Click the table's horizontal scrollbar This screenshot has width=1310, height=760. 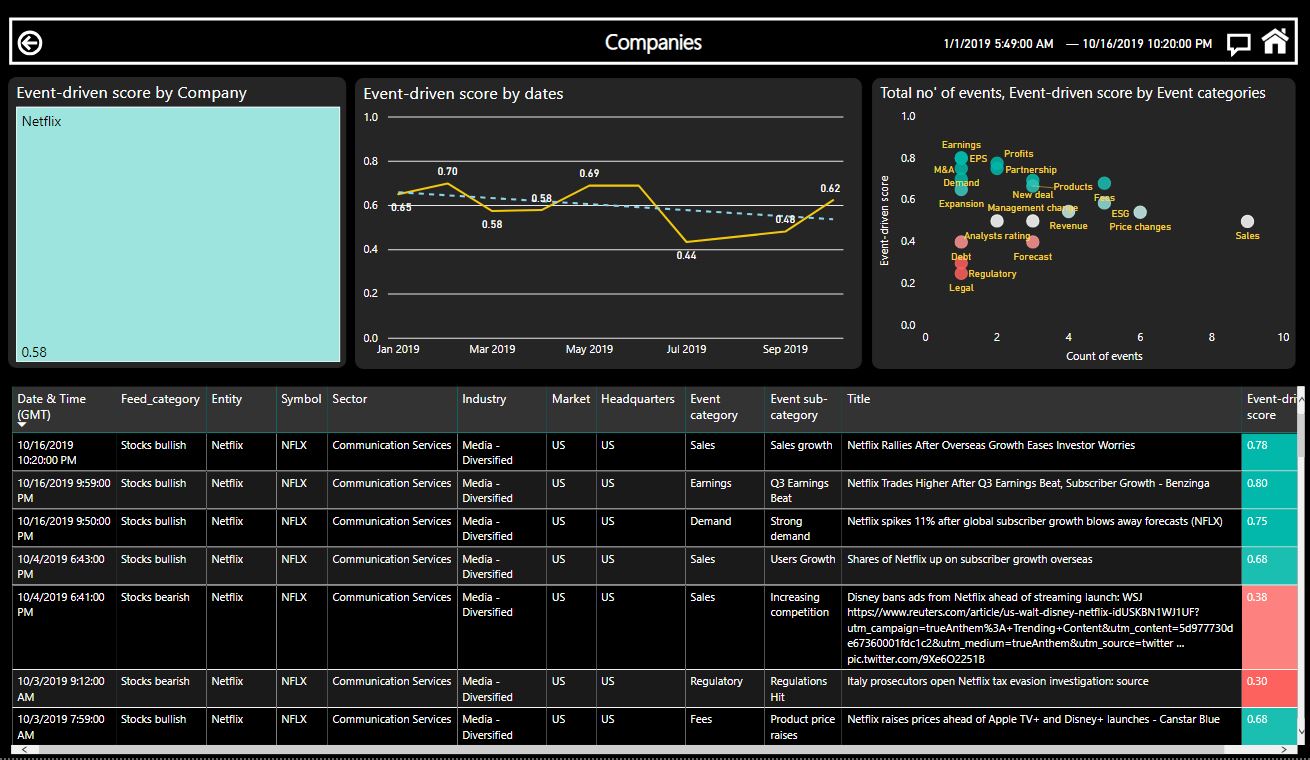click(654, 749)
